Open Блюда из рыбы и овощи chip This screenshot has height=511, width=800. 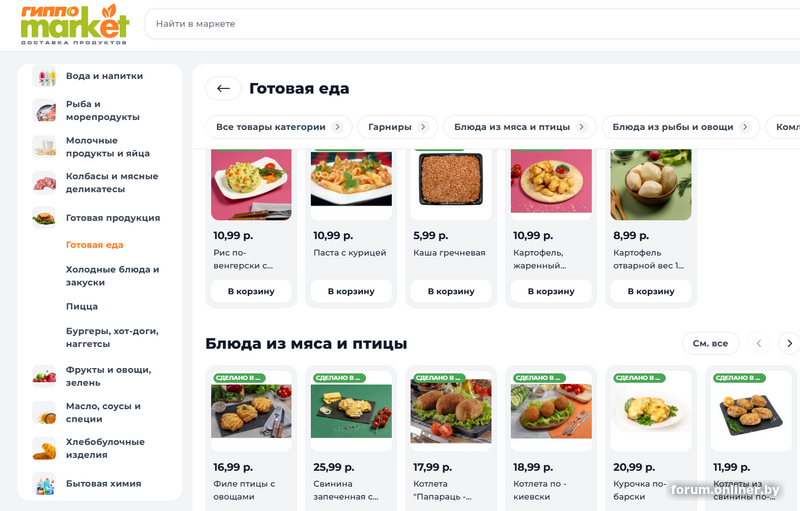tap(681, 127)
